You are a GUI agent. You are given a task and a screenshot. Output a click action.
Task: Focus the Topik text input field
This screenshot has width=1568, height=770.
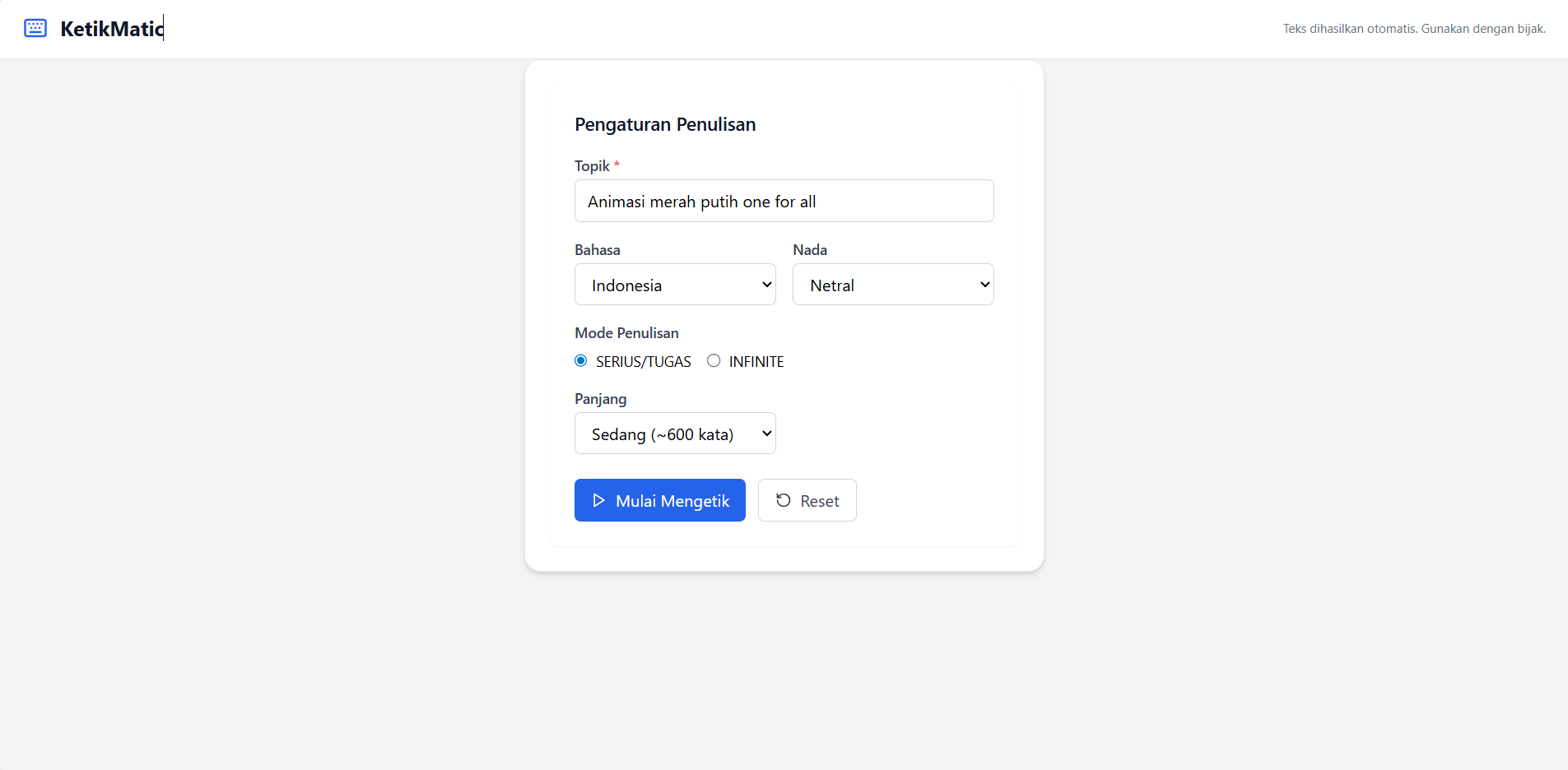pos(784,201)
